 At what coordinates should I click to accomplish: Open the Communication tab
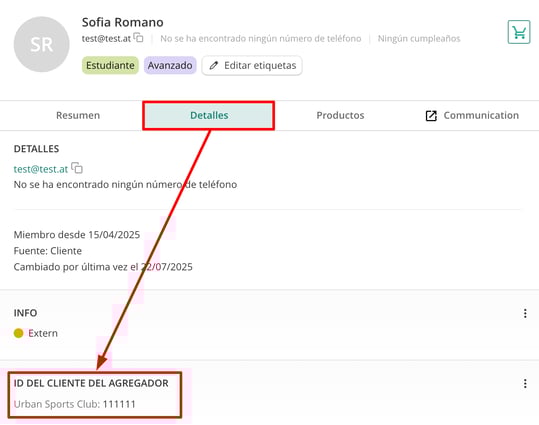[x=472, y=116]
